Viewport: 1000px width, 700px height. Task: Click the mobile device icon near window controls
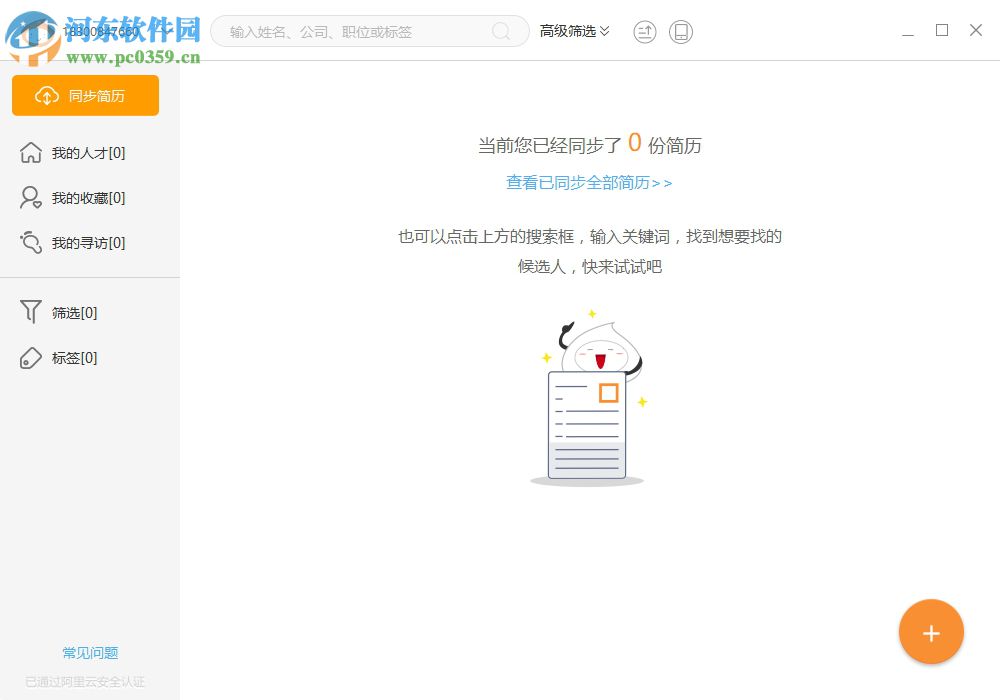(681, 32)
